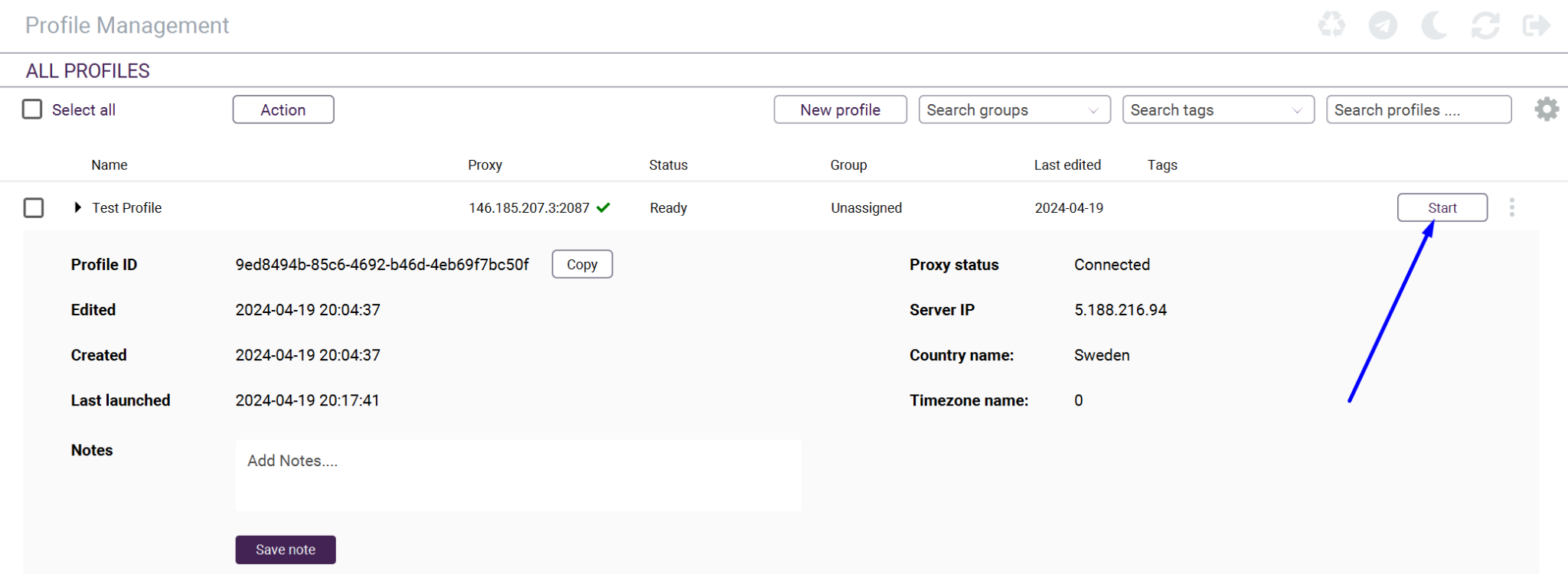Sort by the Last edited column header

click(1067, 165)
